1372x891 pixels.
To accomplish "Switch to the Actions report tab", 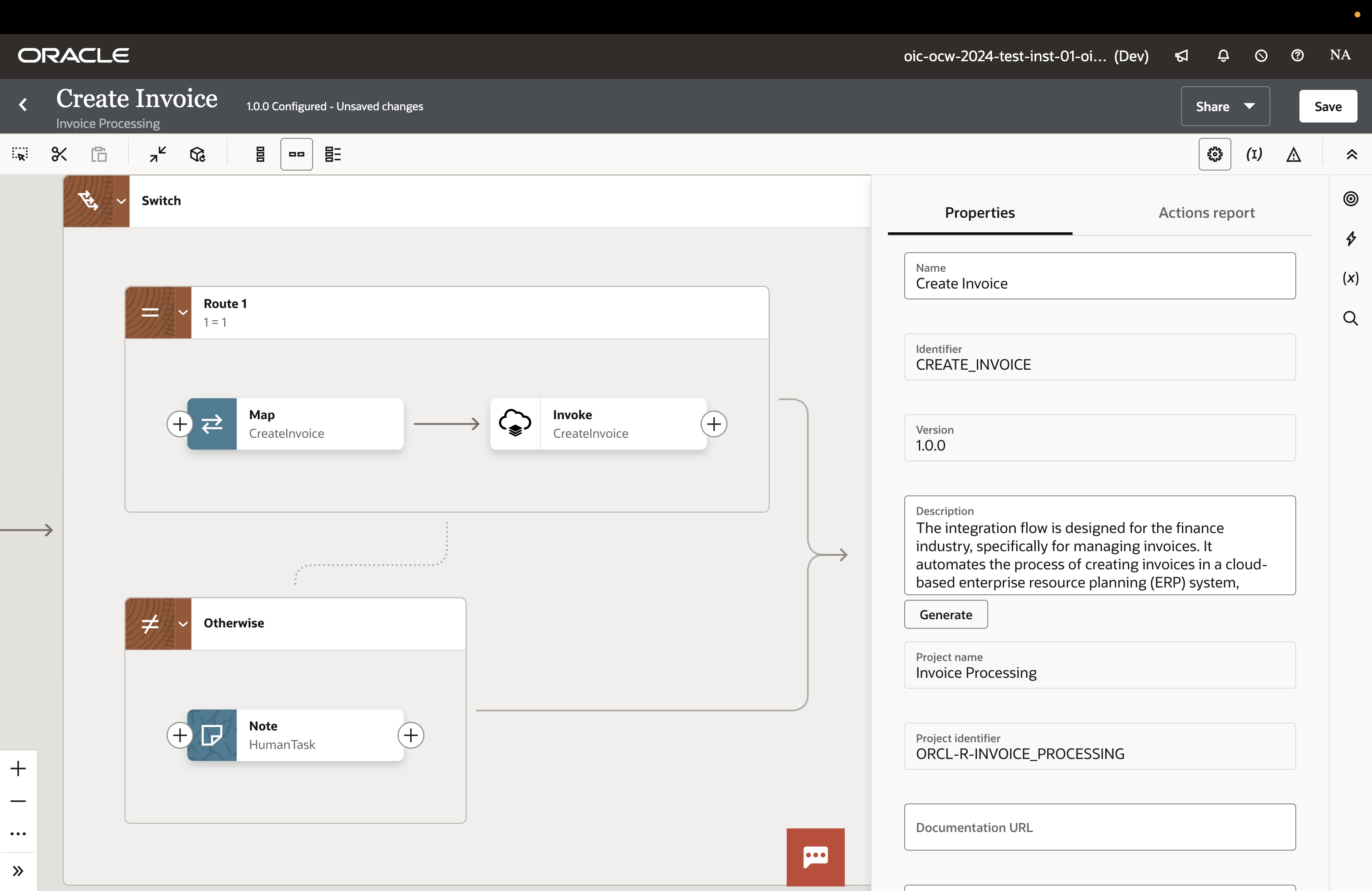I will (x=1205, y=213).
